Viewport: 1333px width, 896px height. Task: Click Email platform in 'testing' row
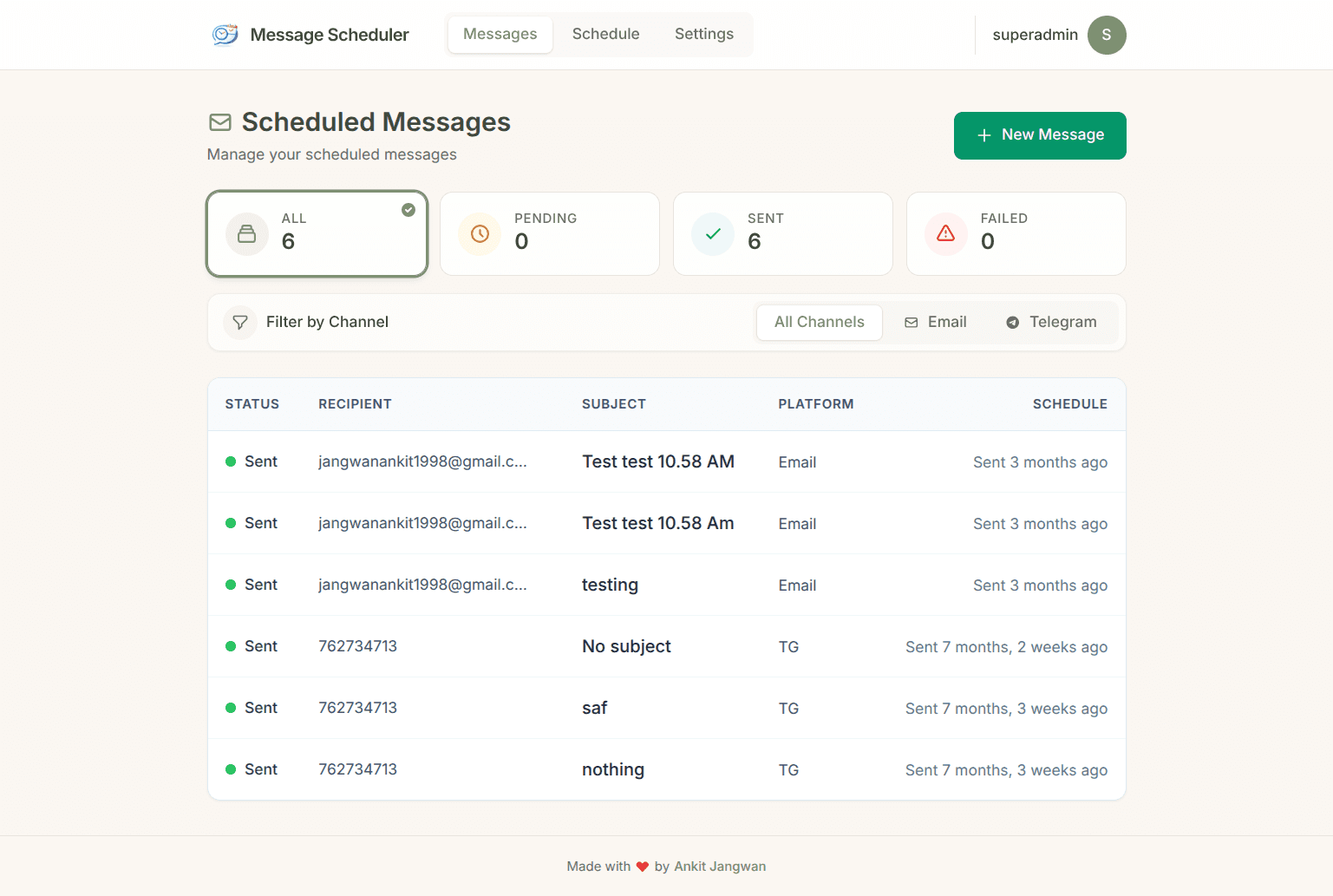[797, 585]
